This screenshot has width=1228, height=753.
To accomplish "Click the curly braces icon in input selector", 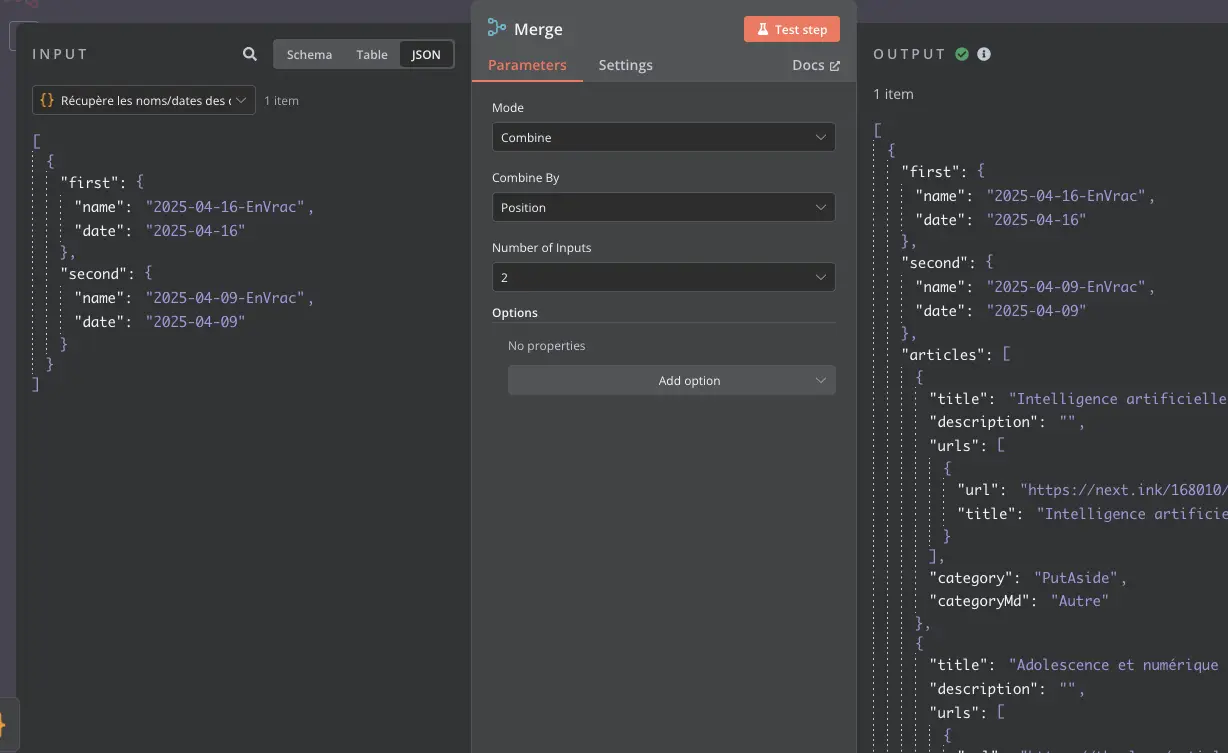I will 47,100.
